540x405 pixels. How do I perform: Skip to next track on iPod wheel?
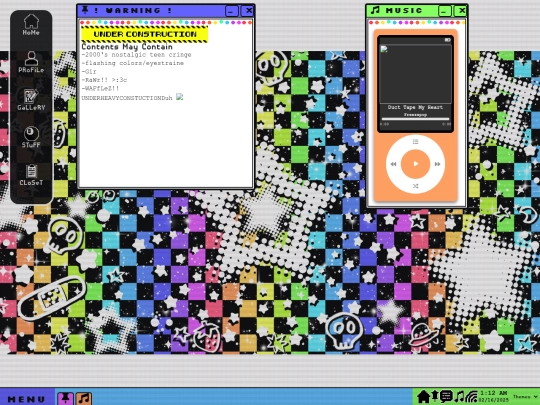(437, 164)
